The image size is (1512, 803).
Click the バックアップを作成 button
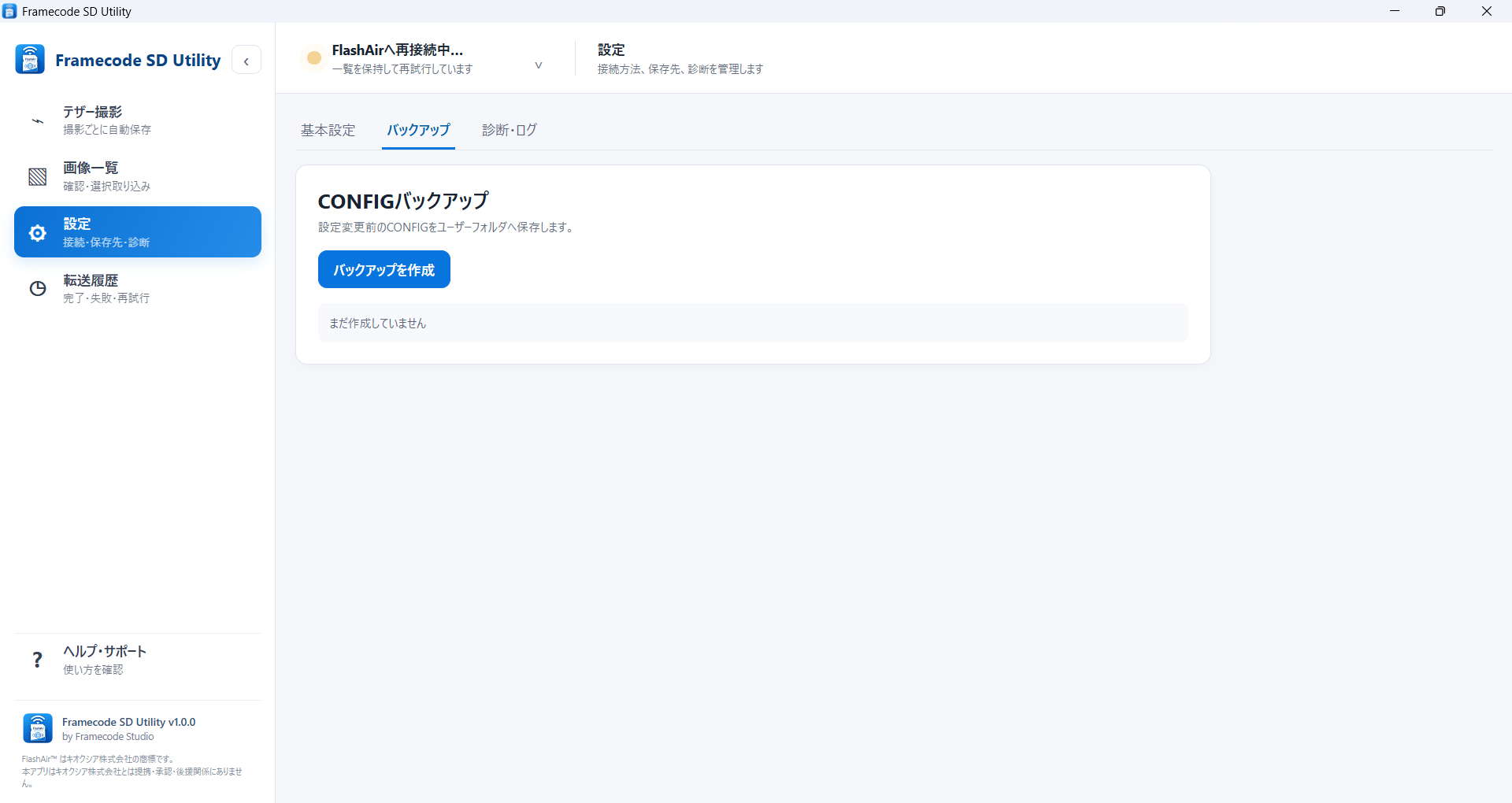pos(384,269)
